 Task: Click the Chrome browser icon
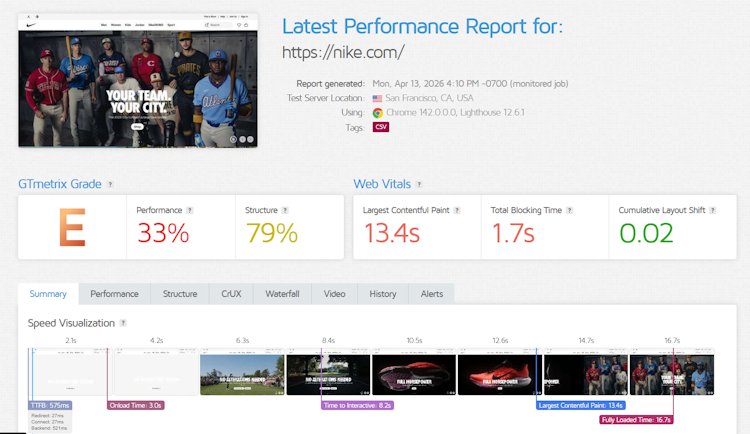[377, 113]
